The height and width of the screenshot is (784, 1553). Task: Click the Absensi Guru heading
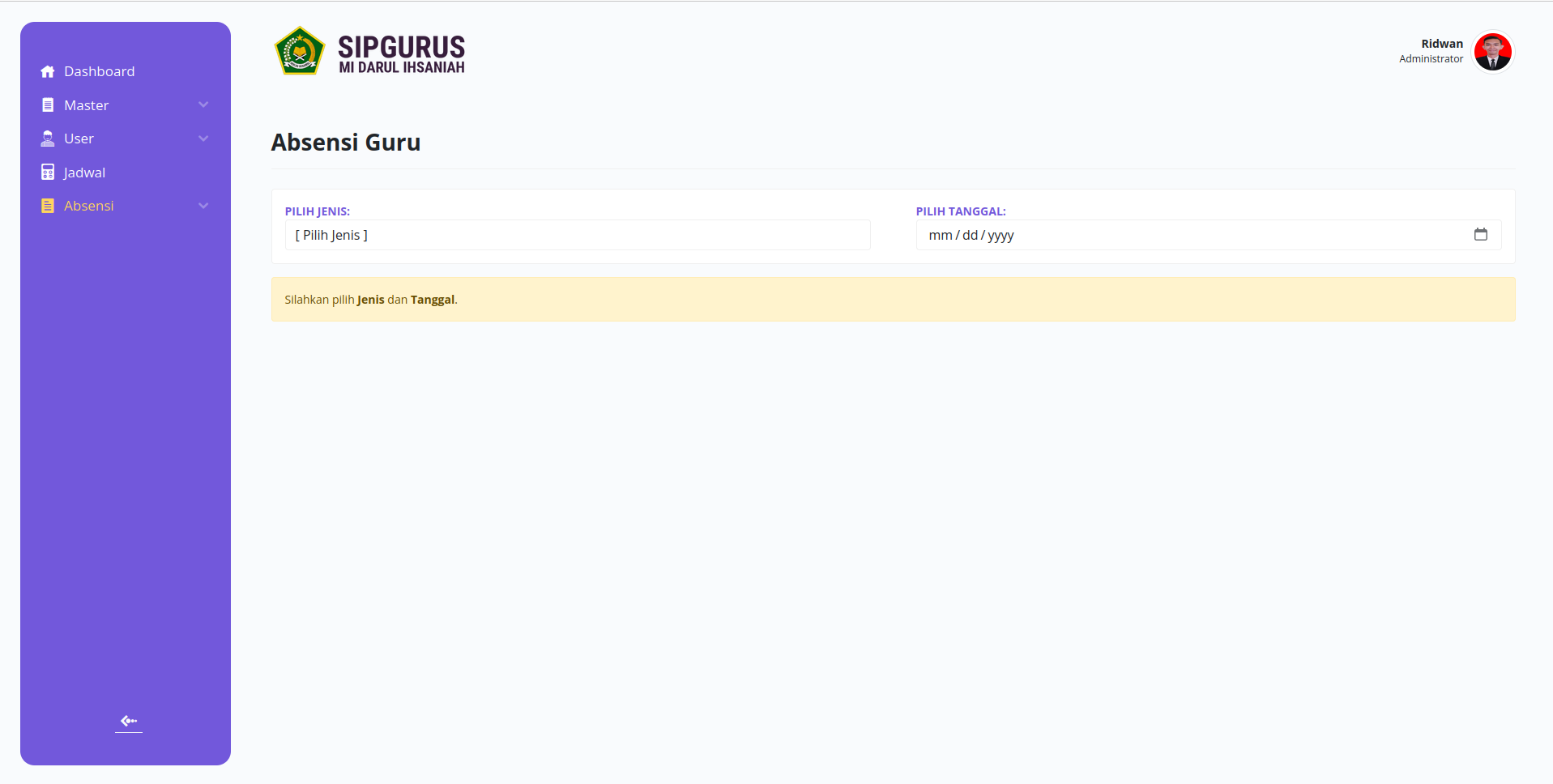(346, 143)
